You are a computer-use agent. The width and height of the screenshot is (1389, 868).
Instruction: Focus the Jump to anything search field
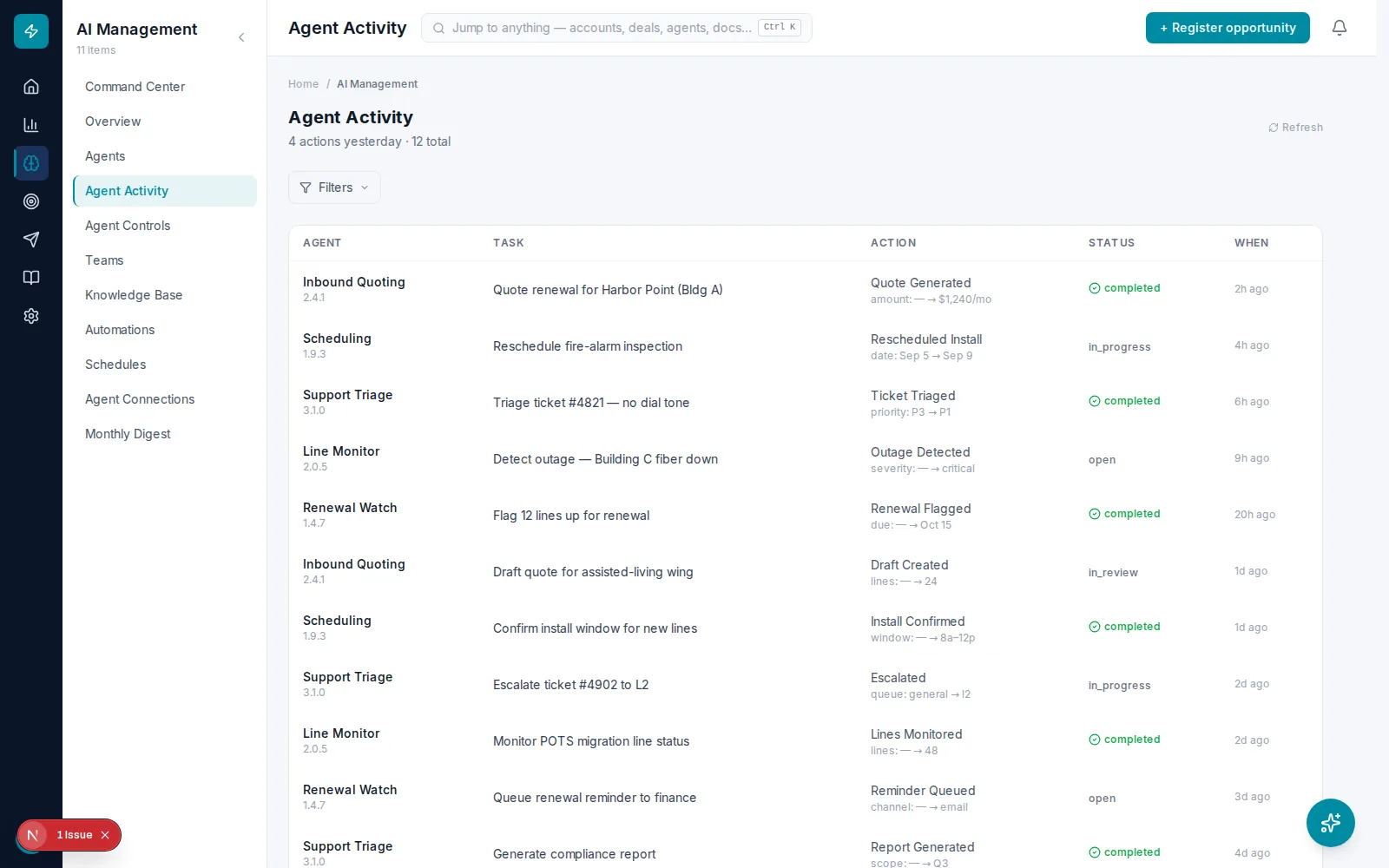[616, 28]
